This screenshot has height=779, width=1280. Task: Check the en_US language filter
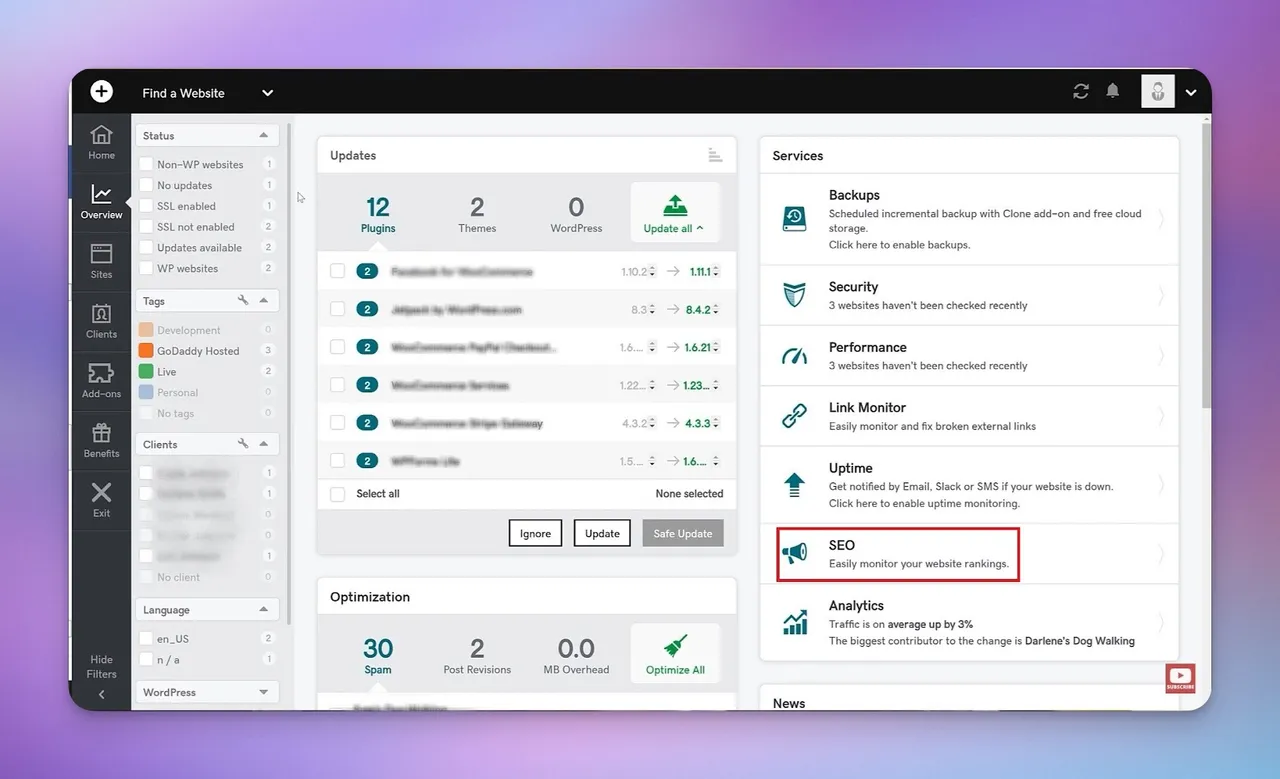click(146, 638)
